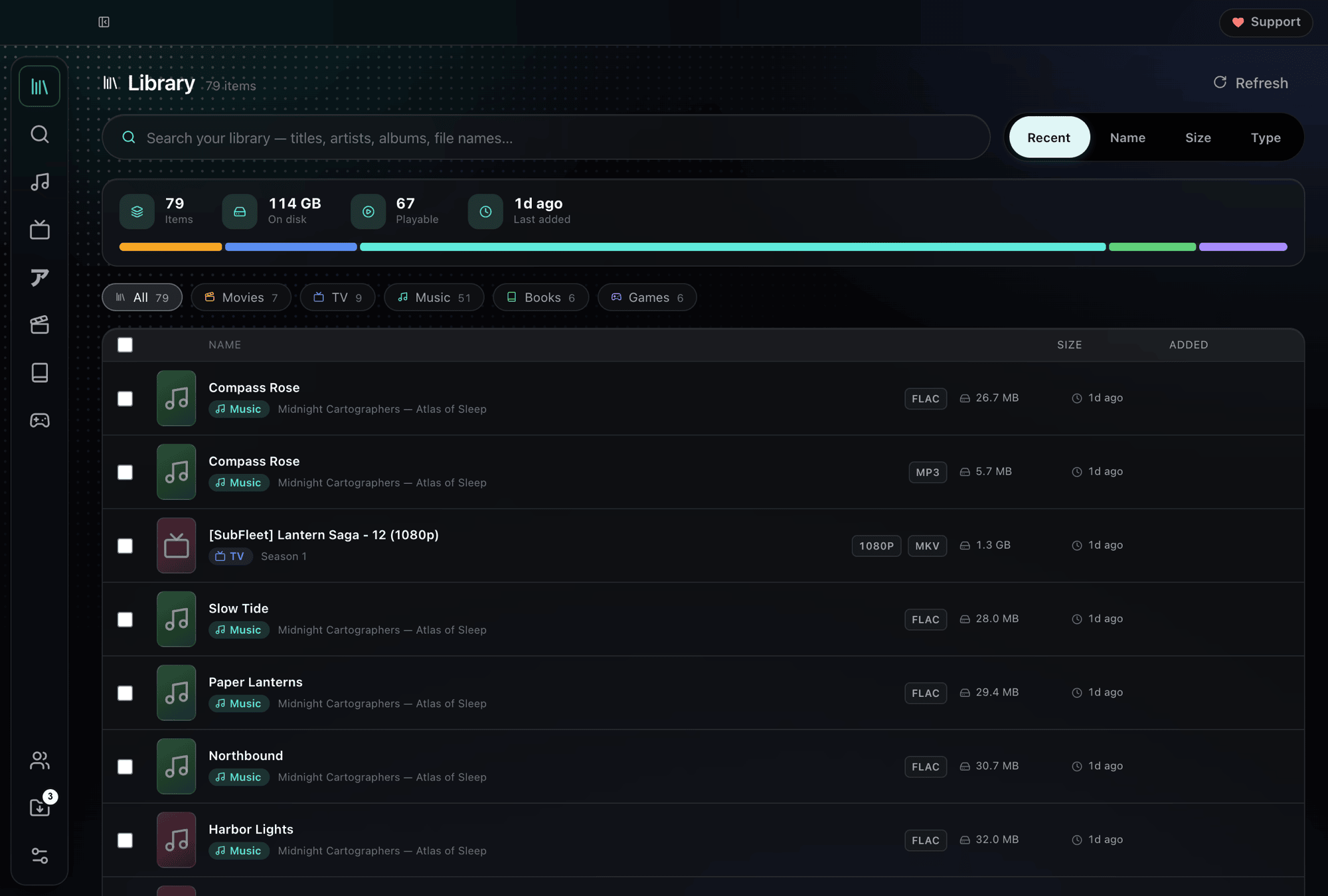Click the purple segment of the storage bar
Image resolution: width=1328 pixels, height=896 pixels.
(x=1243, y=247)
